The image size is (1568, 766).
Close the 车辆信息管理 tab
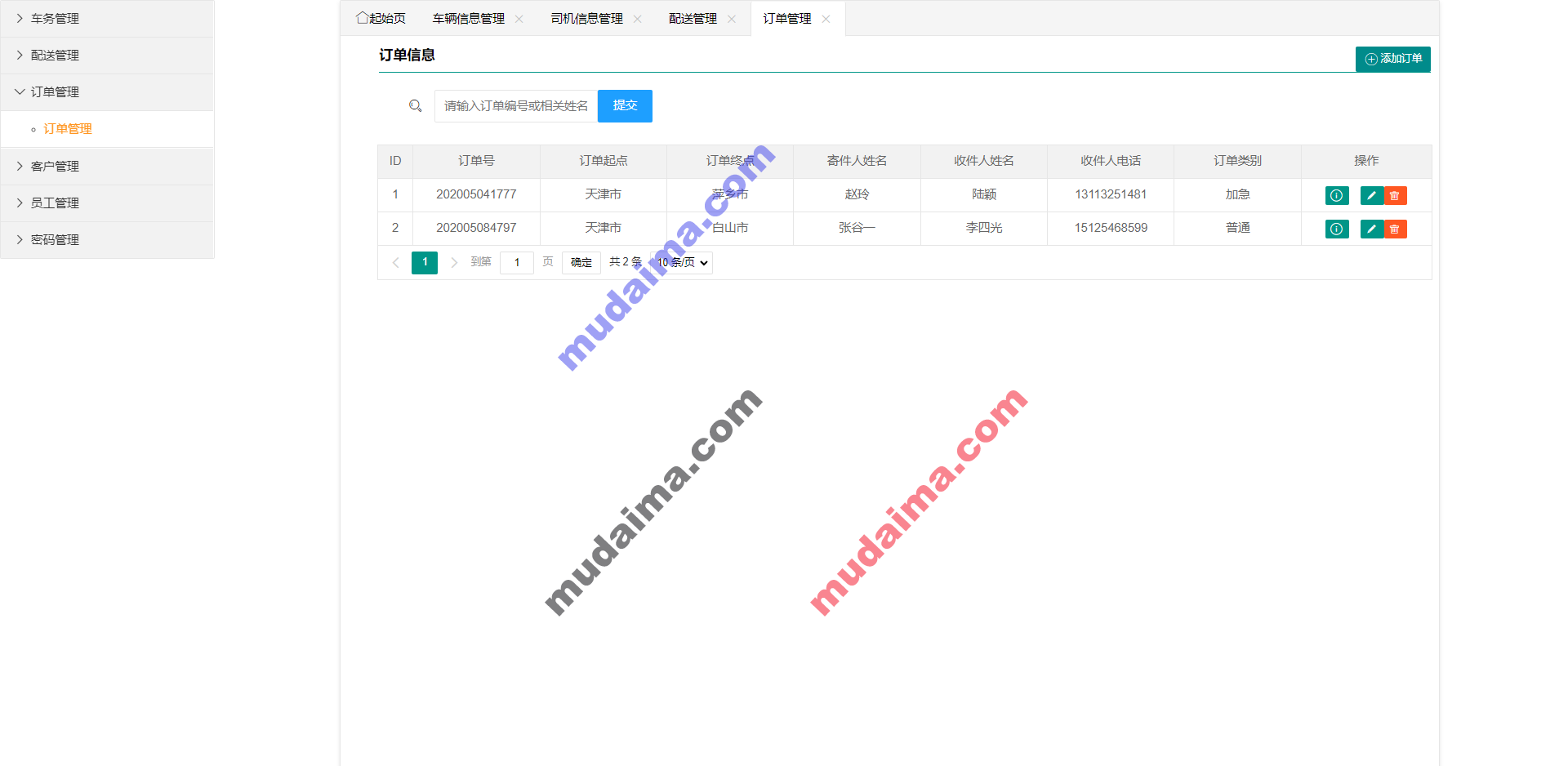[519, 19]
